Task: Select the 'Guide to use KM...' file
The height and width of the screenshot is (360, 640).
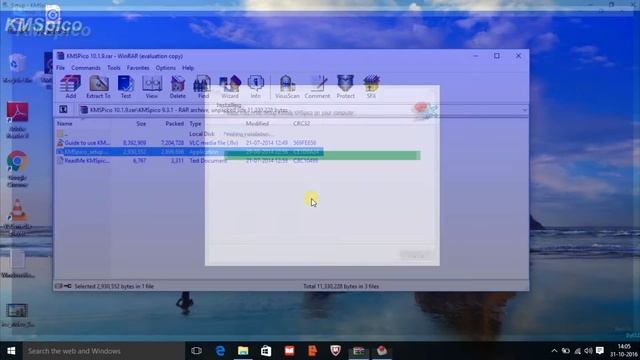Action: [x=189, y=143]
